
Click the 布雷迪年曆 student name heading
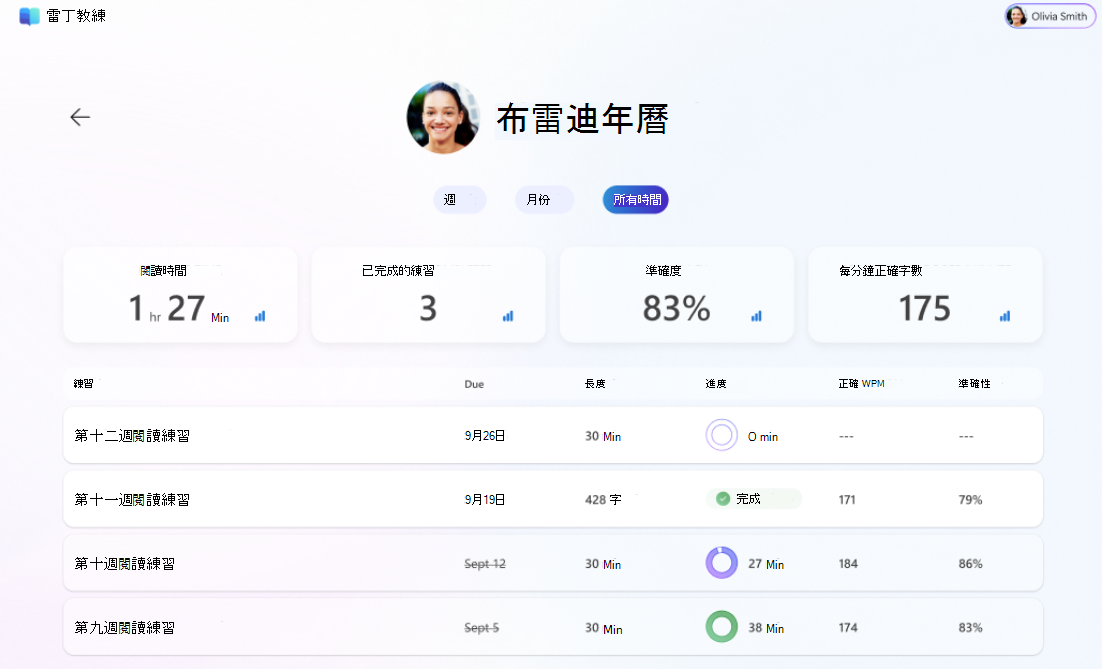click(583, 119)
